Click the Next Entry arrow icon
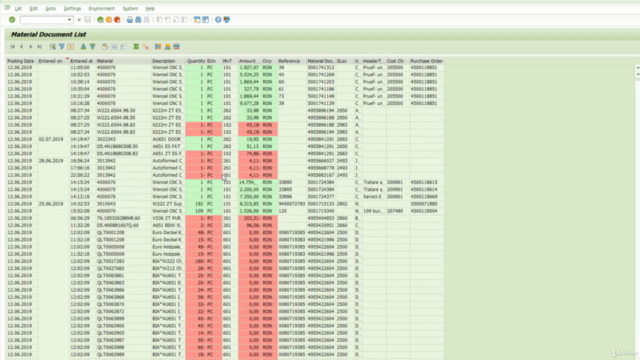Screen dimensions: 640x360 point(31,47)
